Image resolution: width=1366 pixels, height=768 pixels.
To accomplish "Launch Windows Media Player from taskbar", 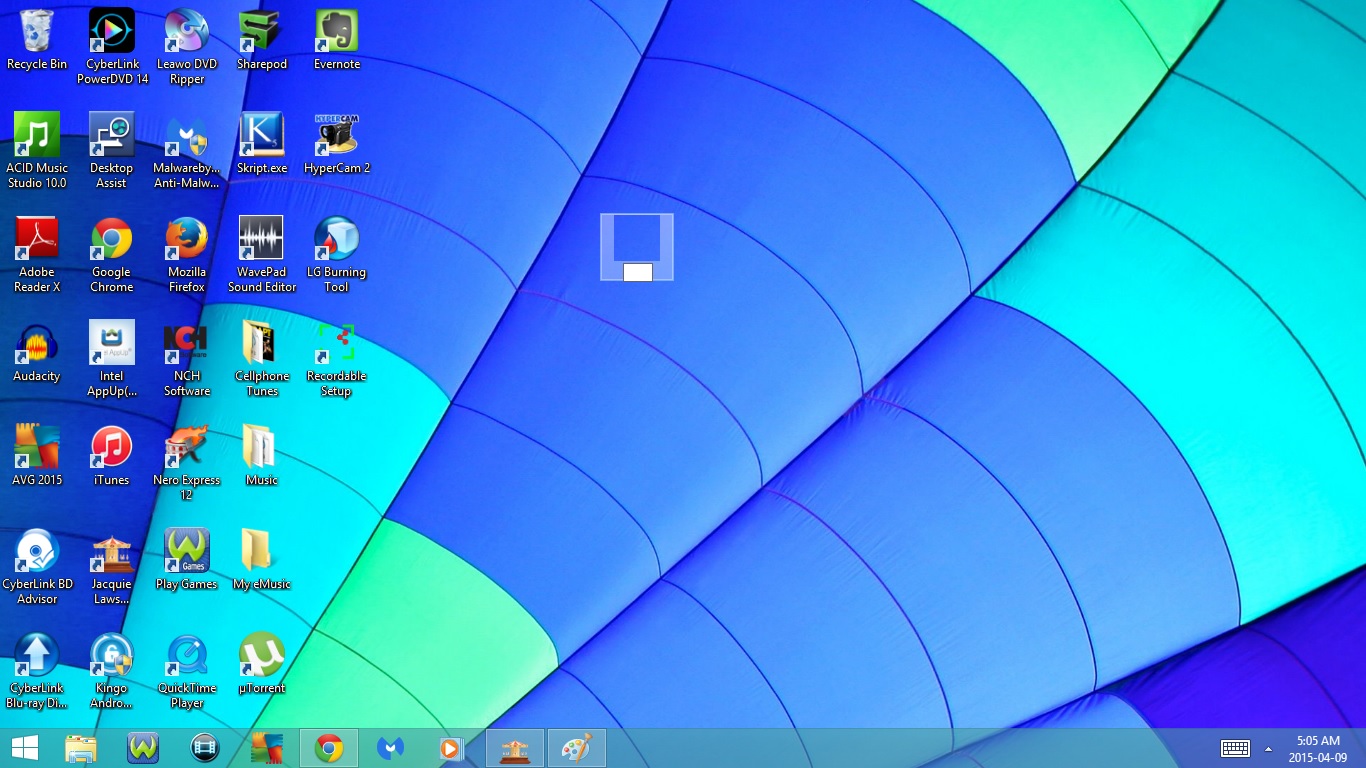I will point(452,748).
